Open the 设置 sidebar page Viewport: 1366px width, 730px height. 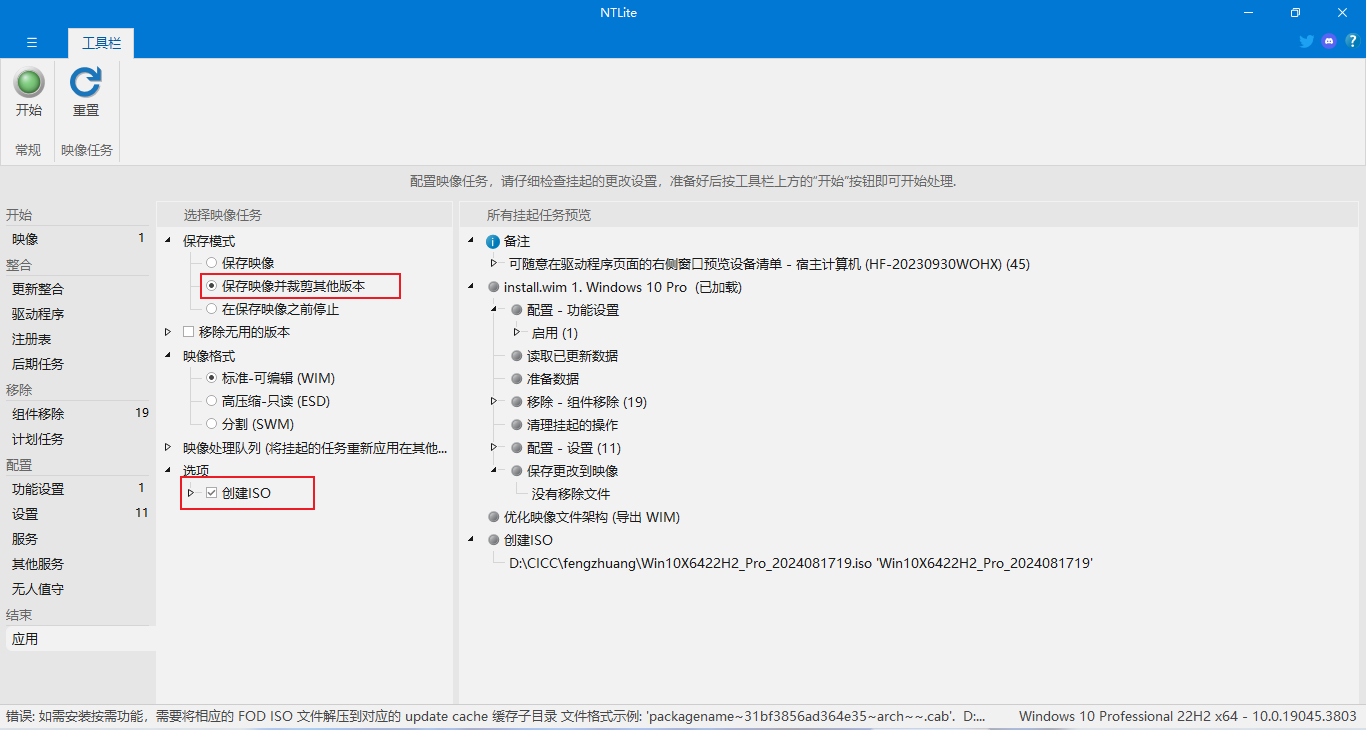(78, 514)
